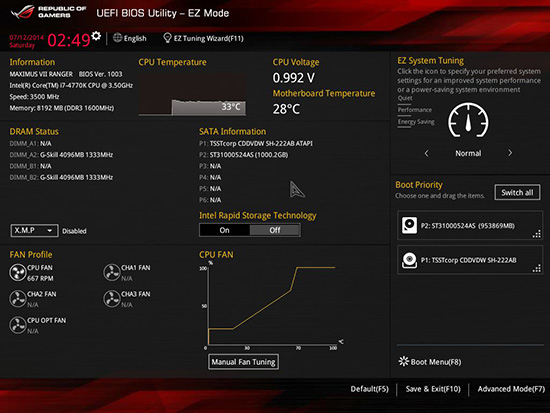Click the 07/12/2014 date text
The height and width of the screenshot is (413, 550).
tap(26, 37)
